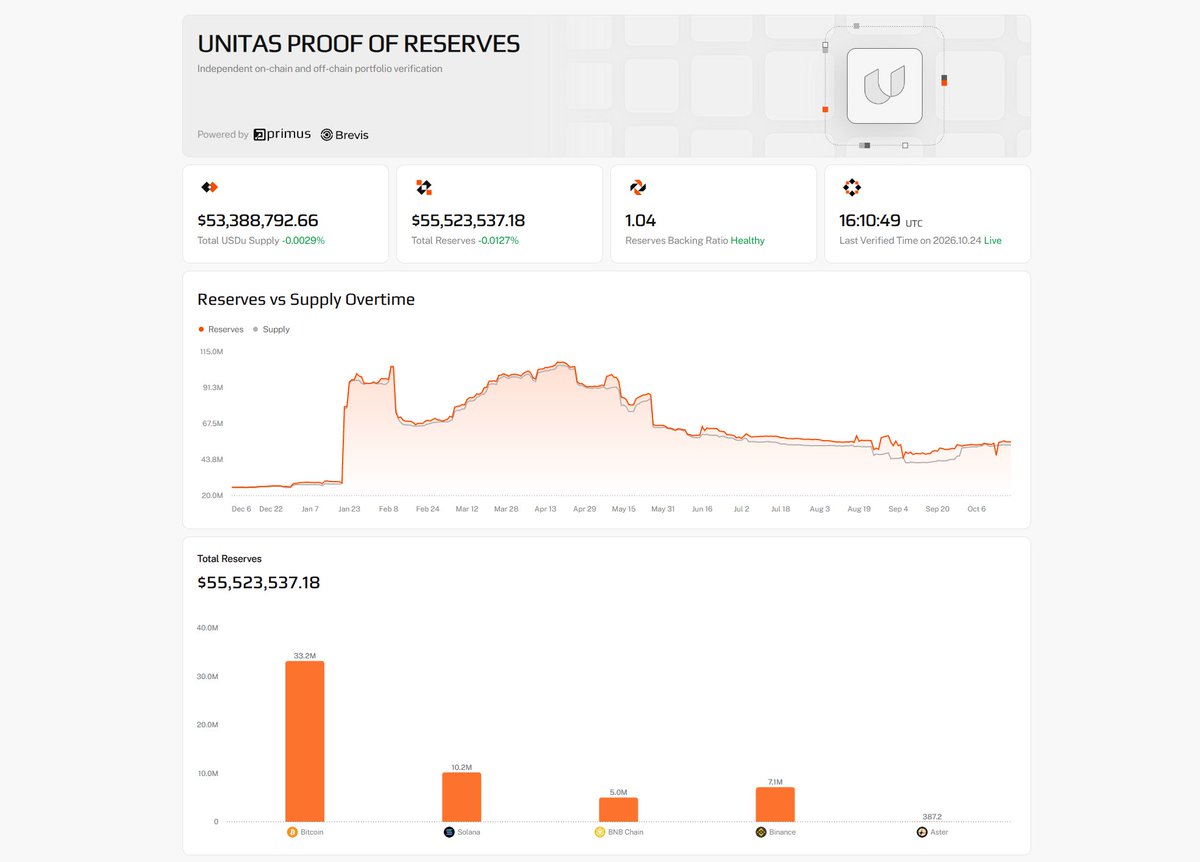Click the $53,388,792.66 supply value
Screen dimensions: 1200x862
point(258,220)
